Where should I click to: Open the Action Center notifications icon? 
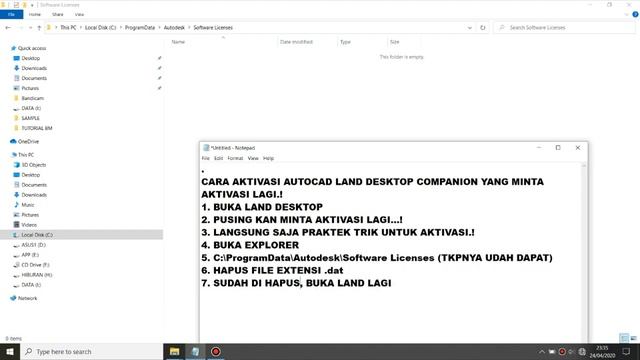[x=627, y=351]
